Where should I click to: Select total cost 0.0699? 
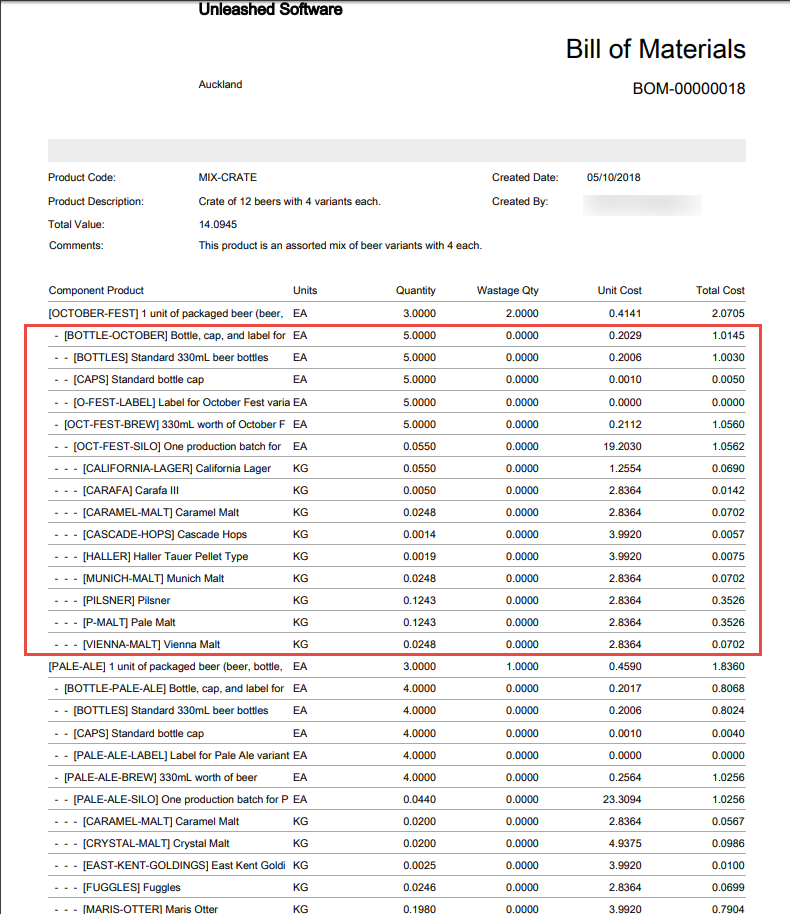(728, 888)
